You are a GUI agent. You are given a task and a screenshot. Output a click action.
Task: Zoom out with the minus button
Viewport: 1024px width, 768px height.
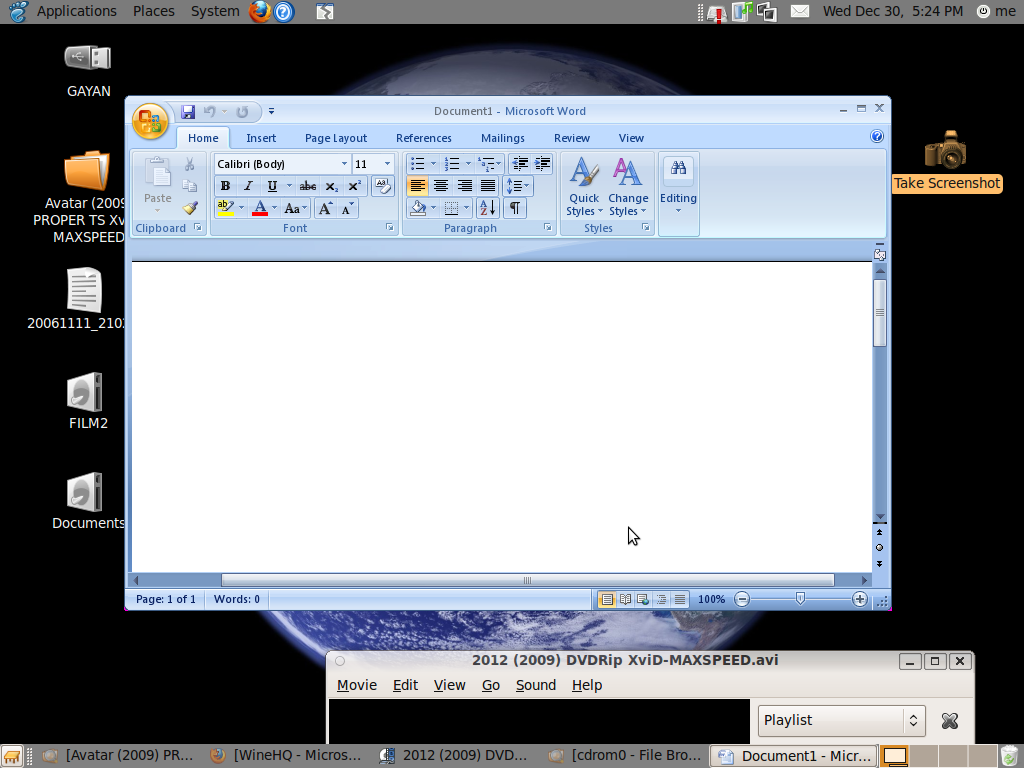pos(742,600)
